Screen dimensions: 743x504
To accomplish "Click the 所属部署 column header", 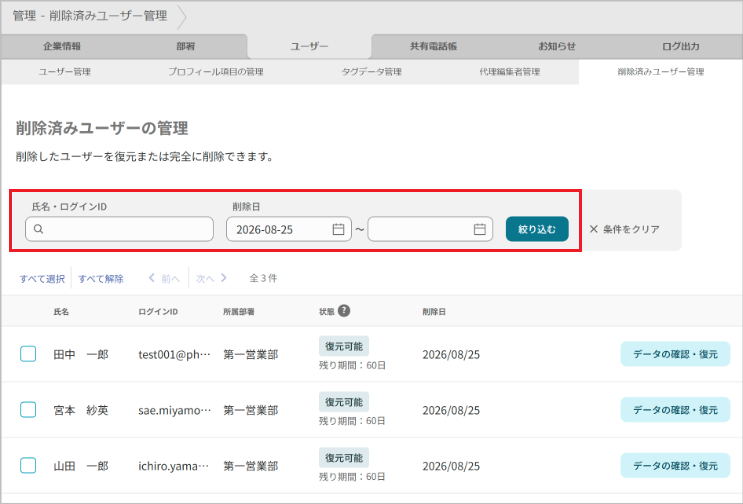I will pos(239,312).
